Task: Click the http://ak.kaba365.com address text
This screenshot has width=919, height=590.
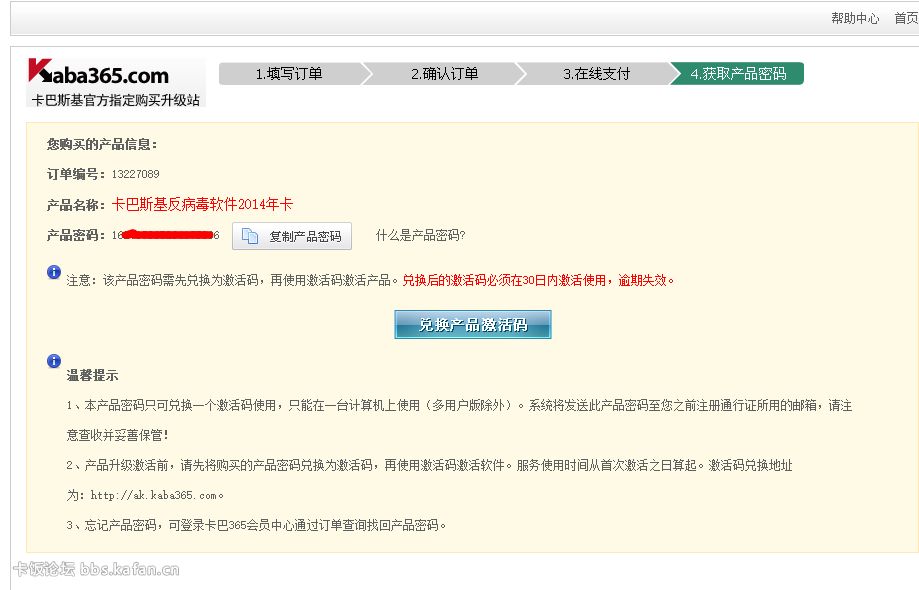Action: [x=154, y=496]
